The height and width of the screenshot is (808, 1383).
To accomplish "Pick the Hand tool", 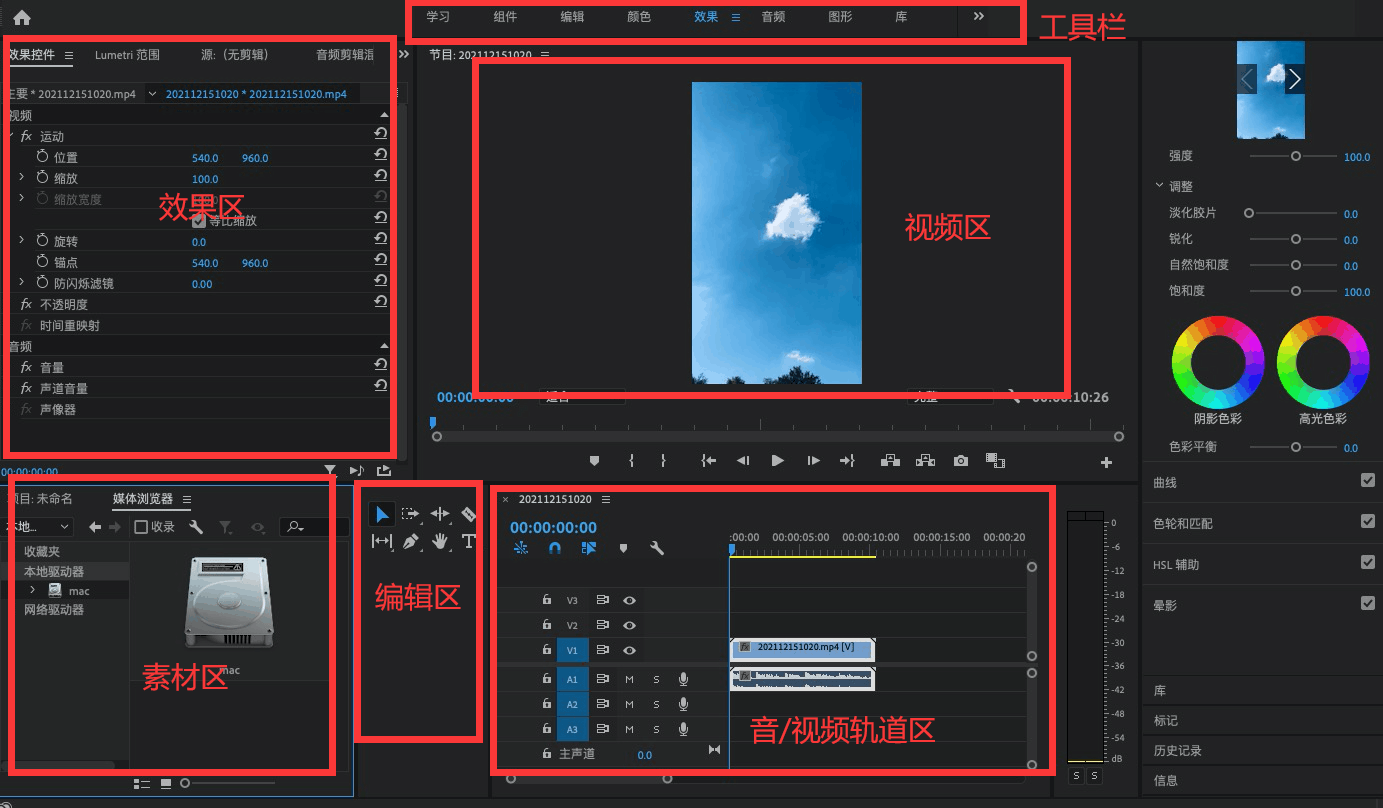I will (440, 541).
